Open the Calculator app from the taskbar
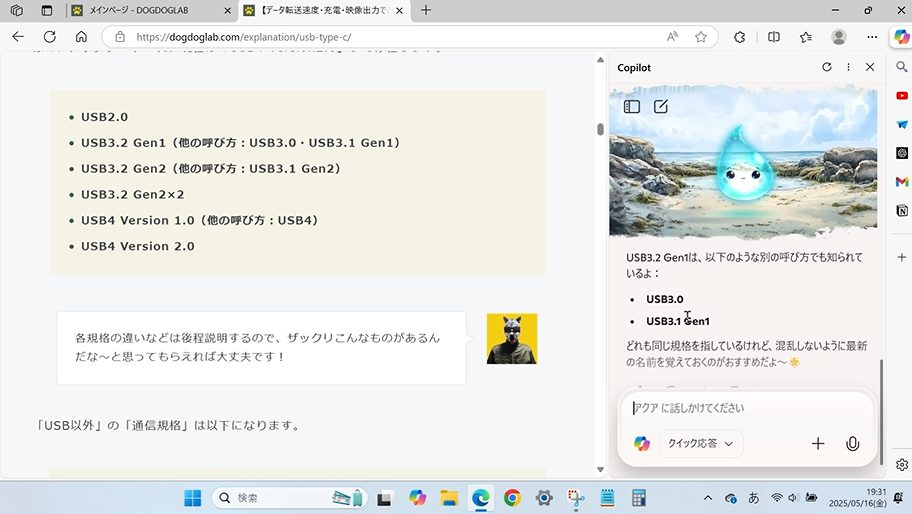Image resolution: width=912 pixels, height=514 pixels. tap(639, 498)
